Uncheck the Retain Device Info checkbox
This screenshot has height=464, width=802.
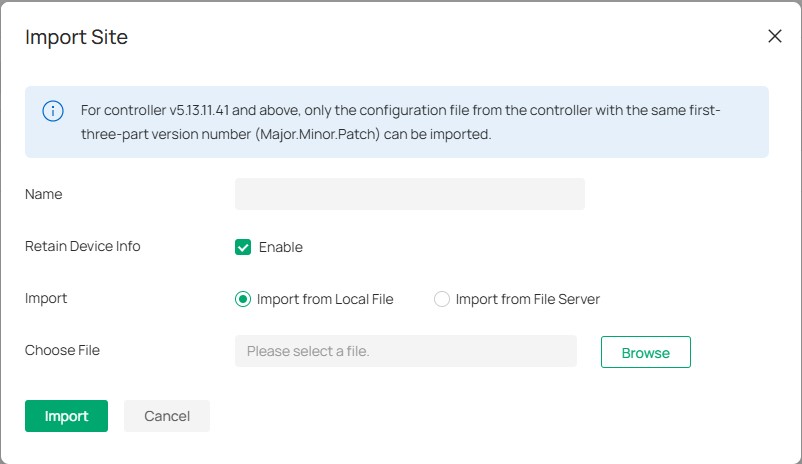[x=243, y=247]
